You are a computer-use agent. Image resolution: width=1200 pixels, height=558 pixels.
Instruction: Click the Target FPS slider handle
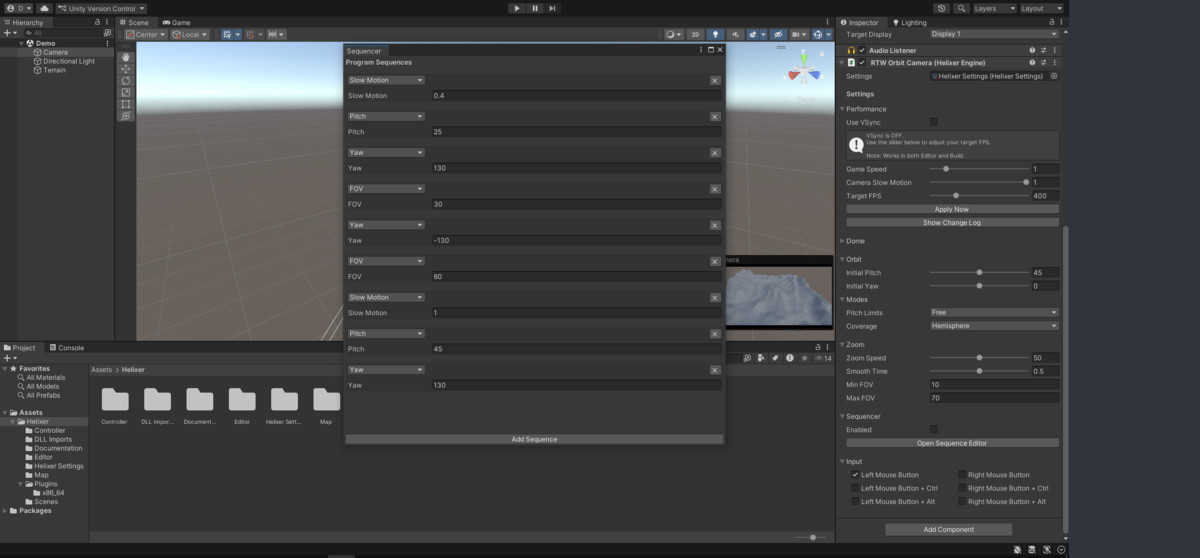(956, 195)
